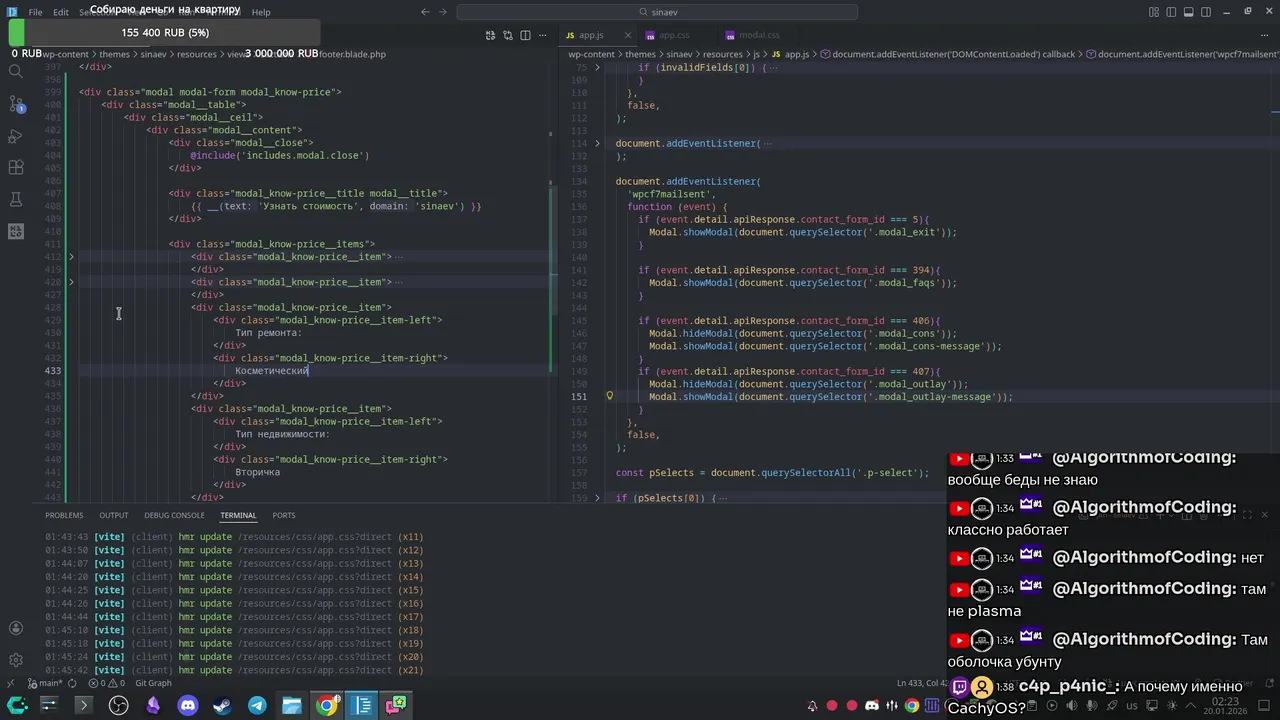This screenshot has height=720, width=1280.
Task: Switch to the modal.css editor tab
Action: pos(758,35)
